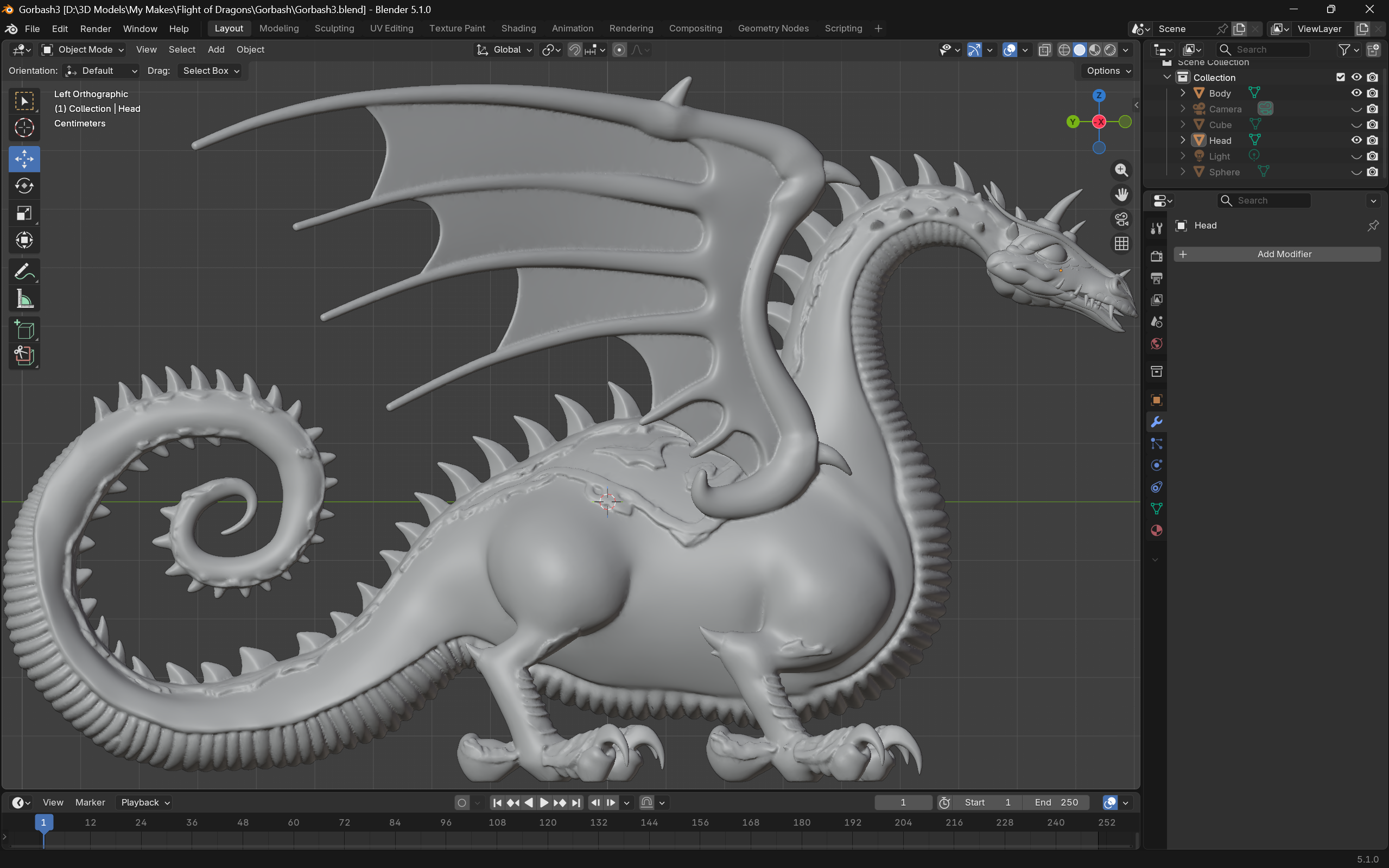Toggle proportional editing in the header
This screenshot has width=1389, height=868.
click(619, 50)
